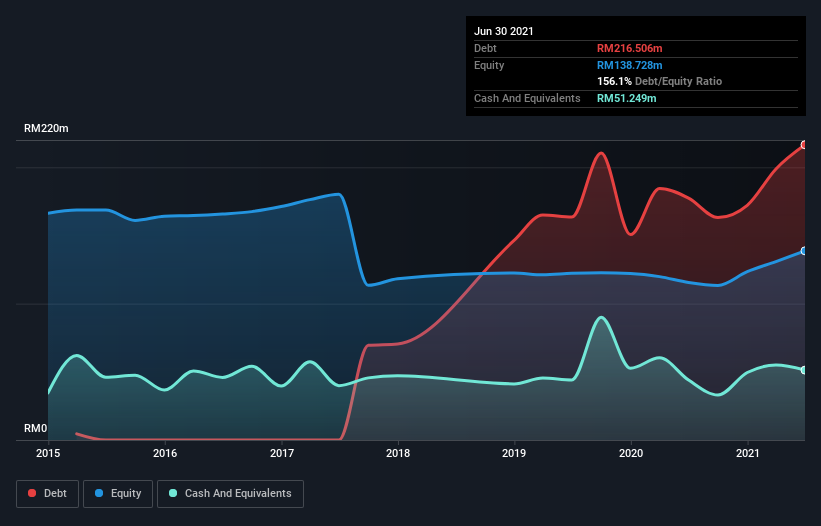The height and width of the screenshot is (526, 821).
Task: Click the teal Cash end-point marker
Action: pos(804,370)
